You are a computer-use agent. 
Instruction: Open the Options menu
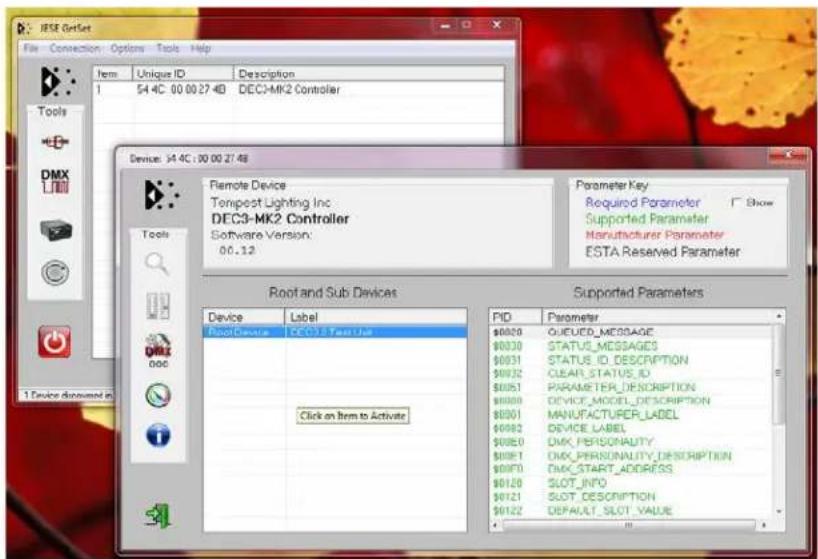tap(127, 48)
